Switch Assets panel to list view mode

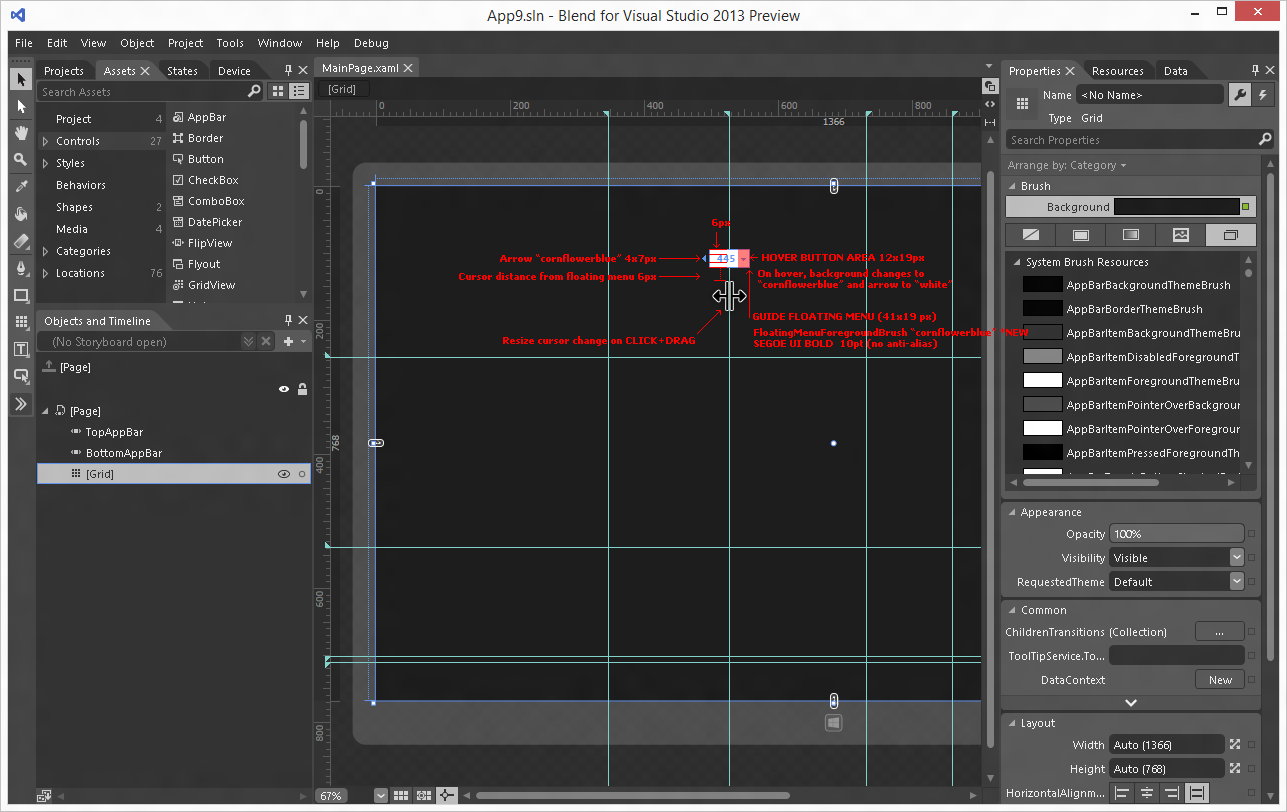[298, 91]
